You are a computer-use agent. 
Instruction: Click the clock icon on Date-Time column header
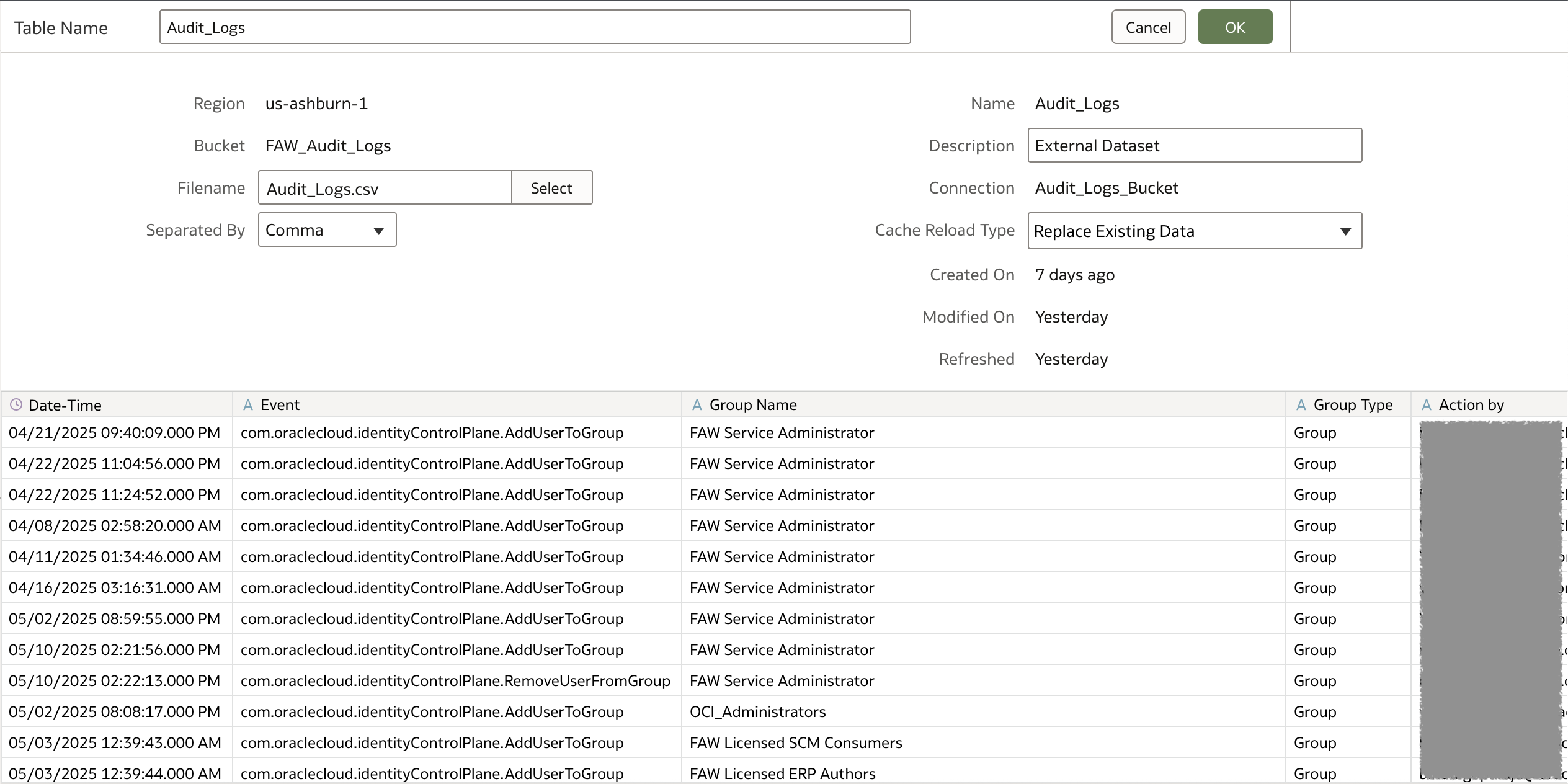tap(16, 404)
